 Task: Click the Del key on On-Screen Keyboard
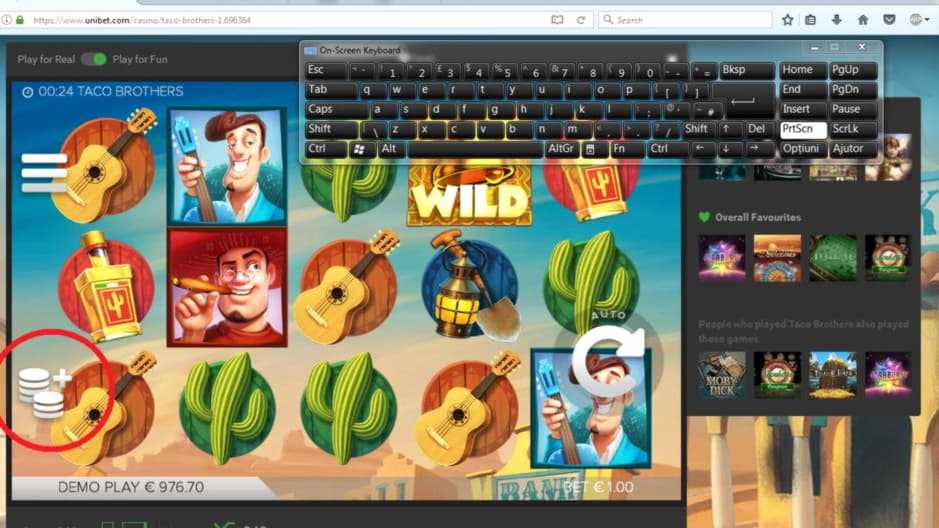[x=759, y=130]
